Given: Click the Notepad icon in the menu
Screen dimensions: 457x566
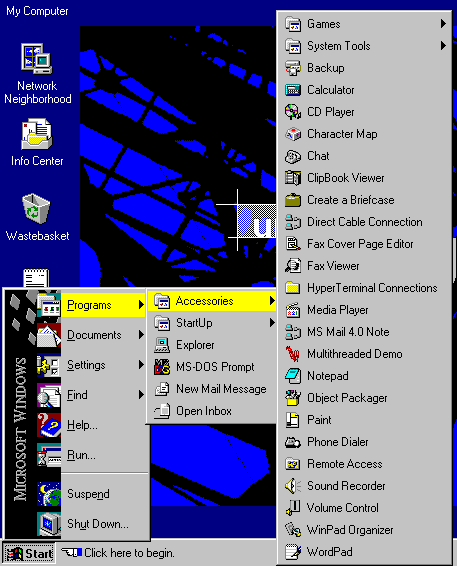Looking at the screenshot, I should (293, 376).
